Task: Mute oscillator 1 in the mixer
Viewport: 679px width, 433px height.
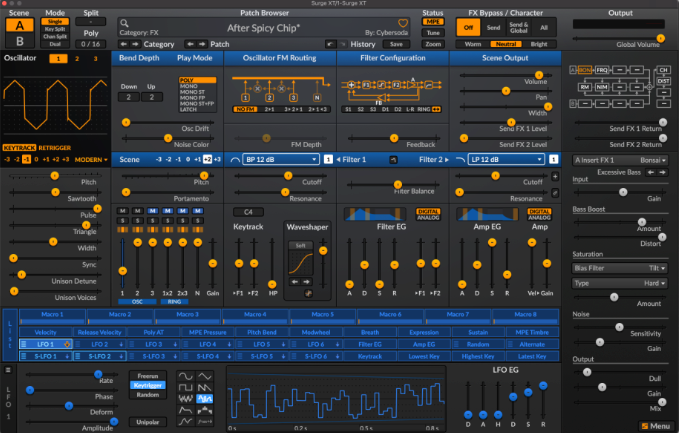Action: 123,211
